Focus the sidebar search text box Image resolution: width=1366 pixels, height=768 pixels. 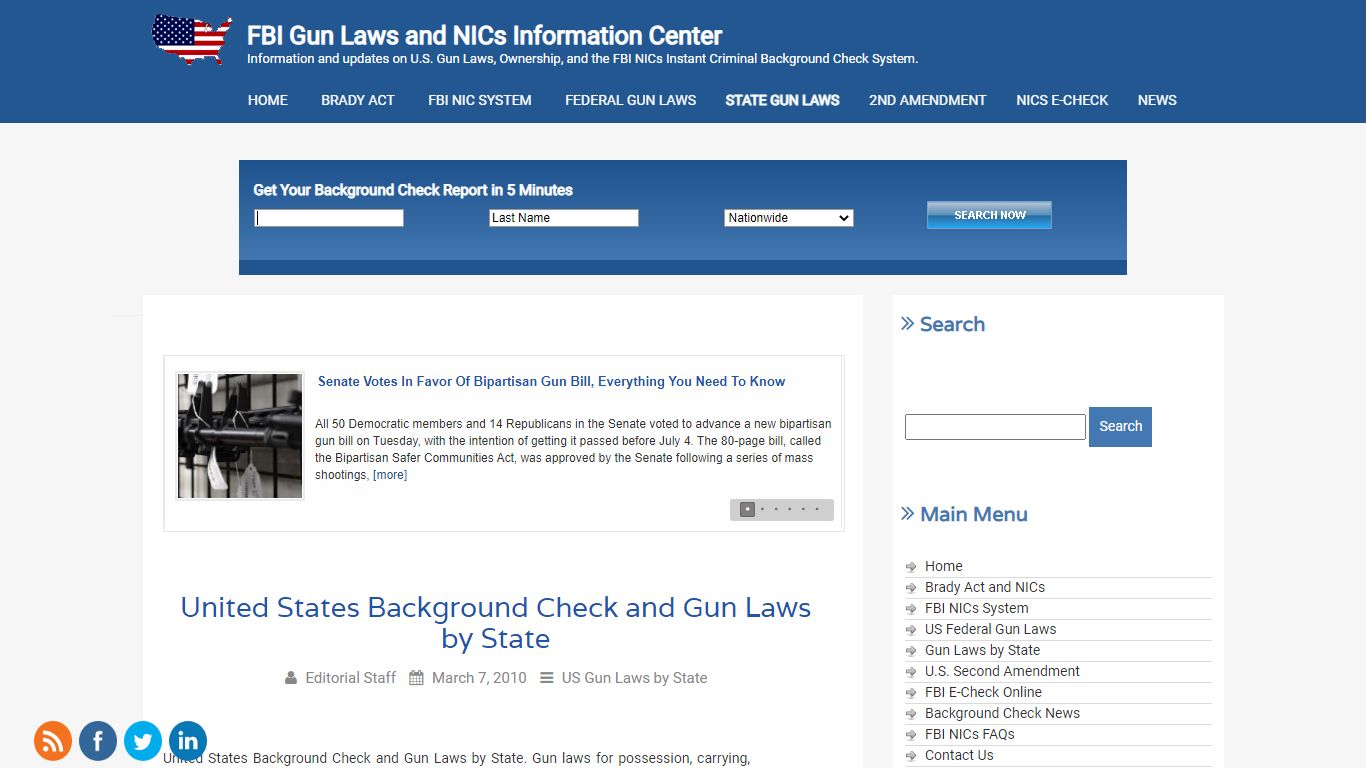(x=995, y=427)
